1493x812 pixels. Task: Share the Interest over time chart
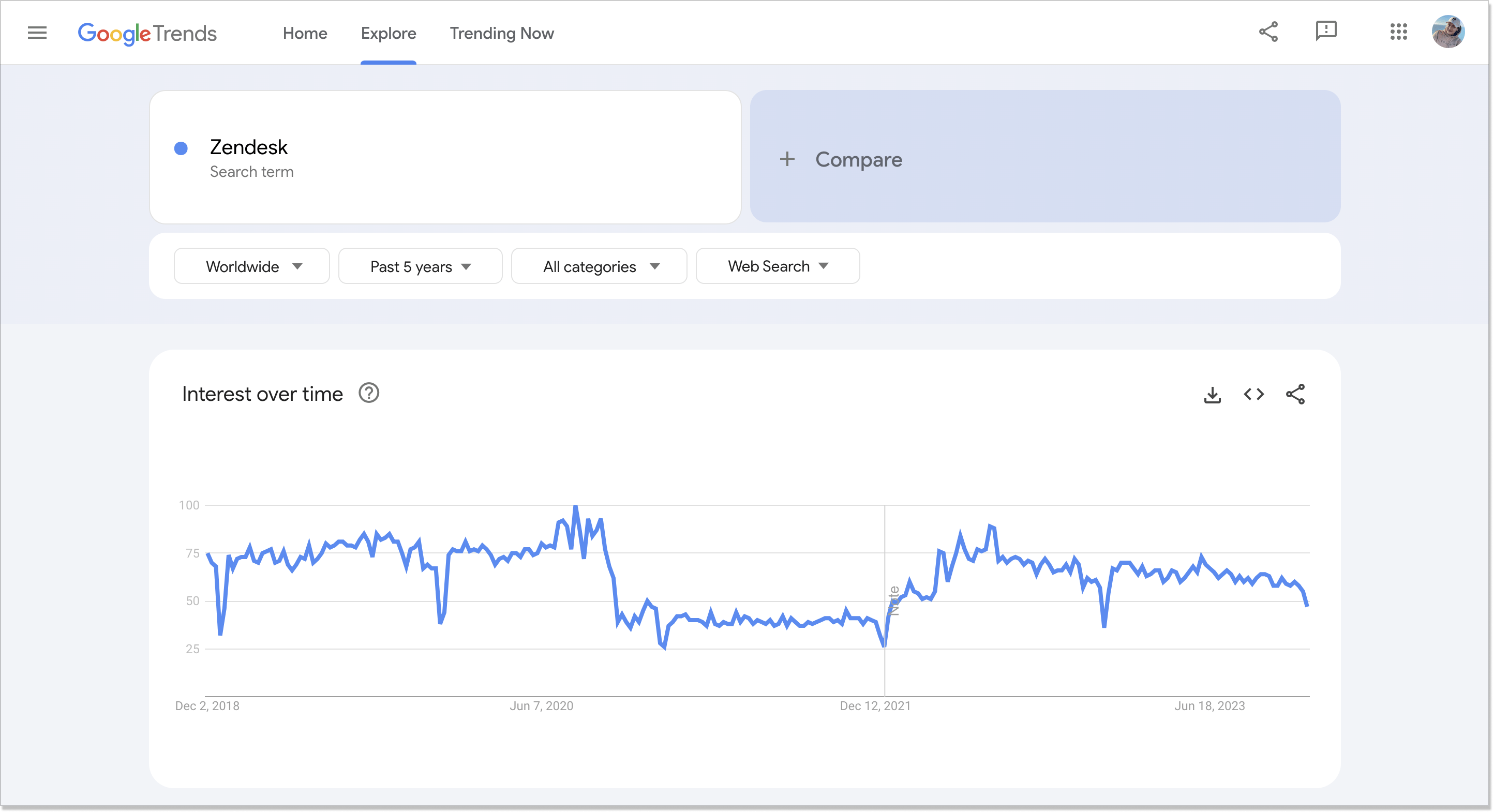click(1295, 395)
